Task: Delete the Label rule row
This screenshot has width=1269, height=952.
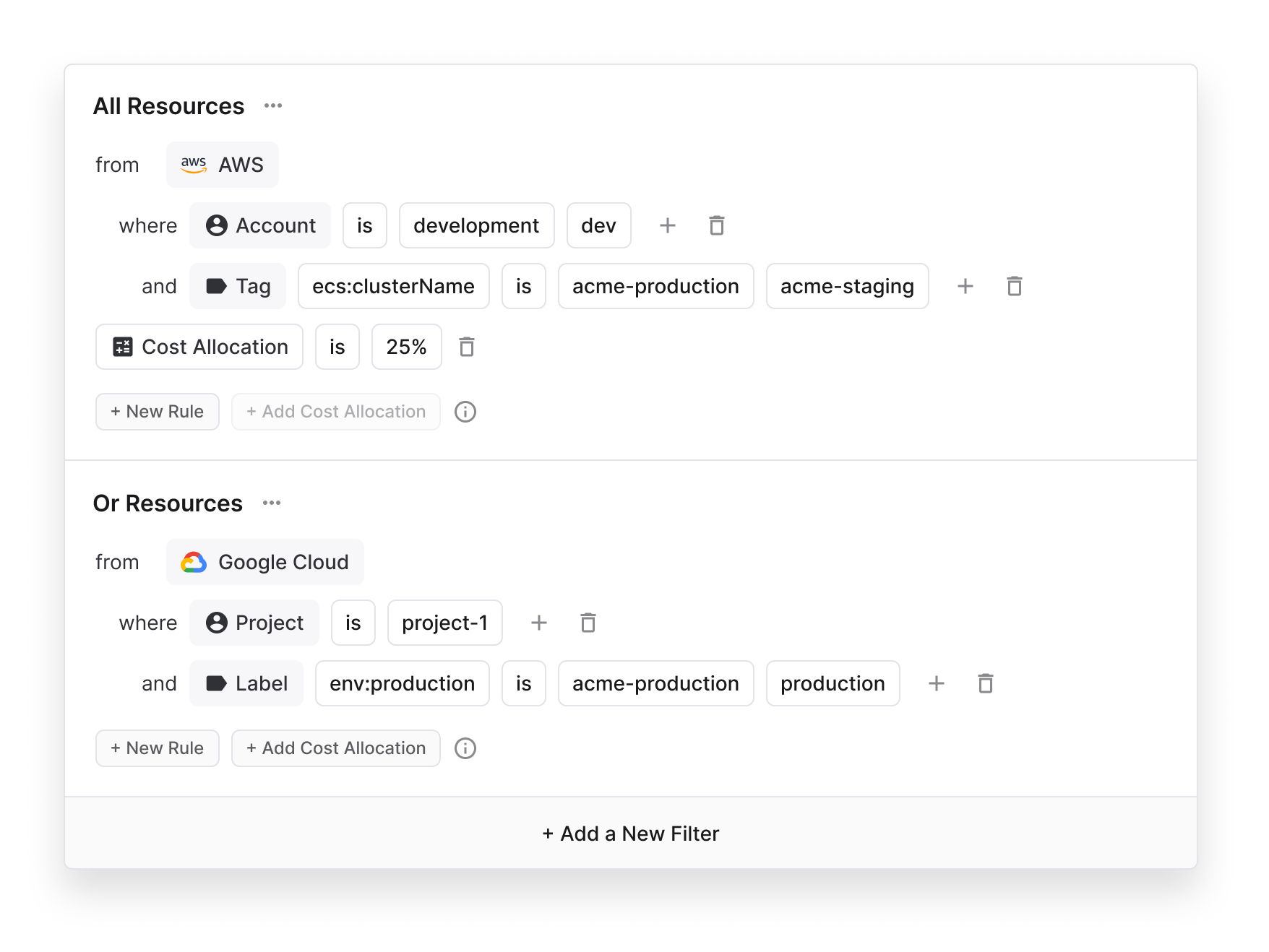Action: (x=985, y=684)
